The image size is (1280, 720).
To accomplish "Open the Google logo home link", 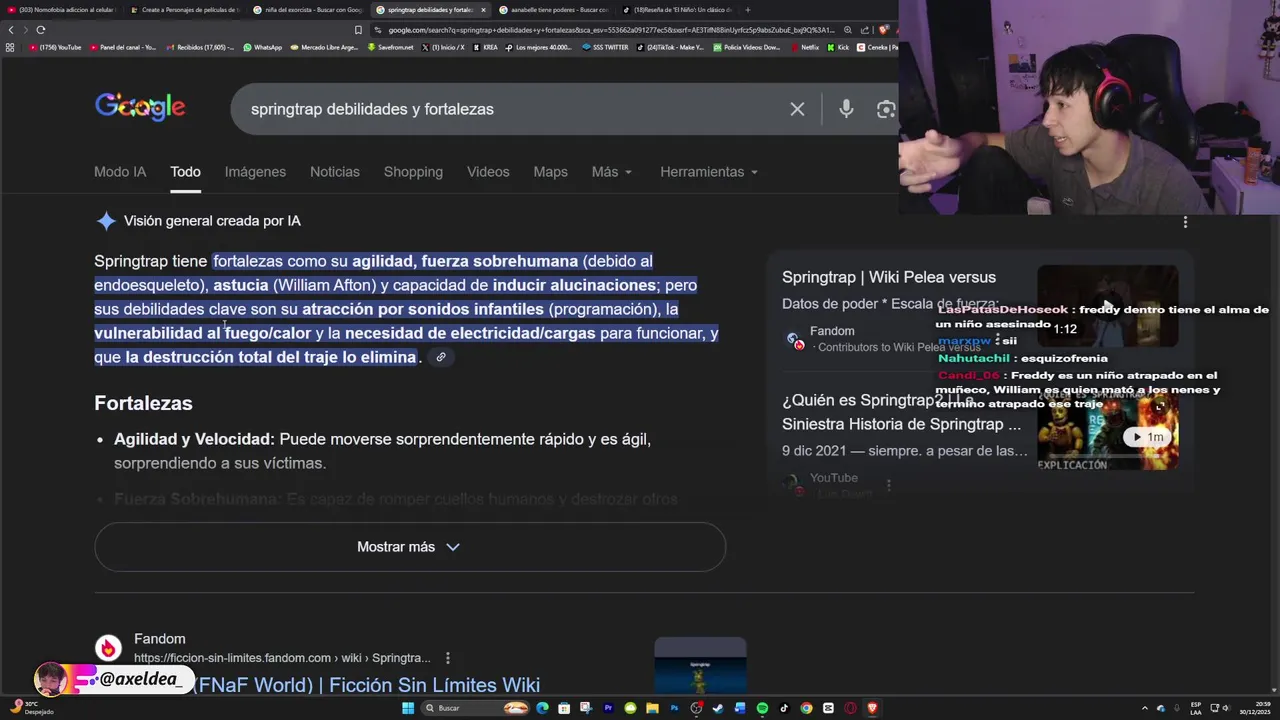I will (140, 107).
